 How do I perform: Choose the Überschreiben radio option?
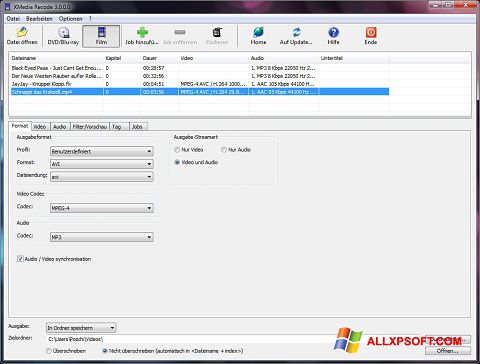[x=49, y=351]
